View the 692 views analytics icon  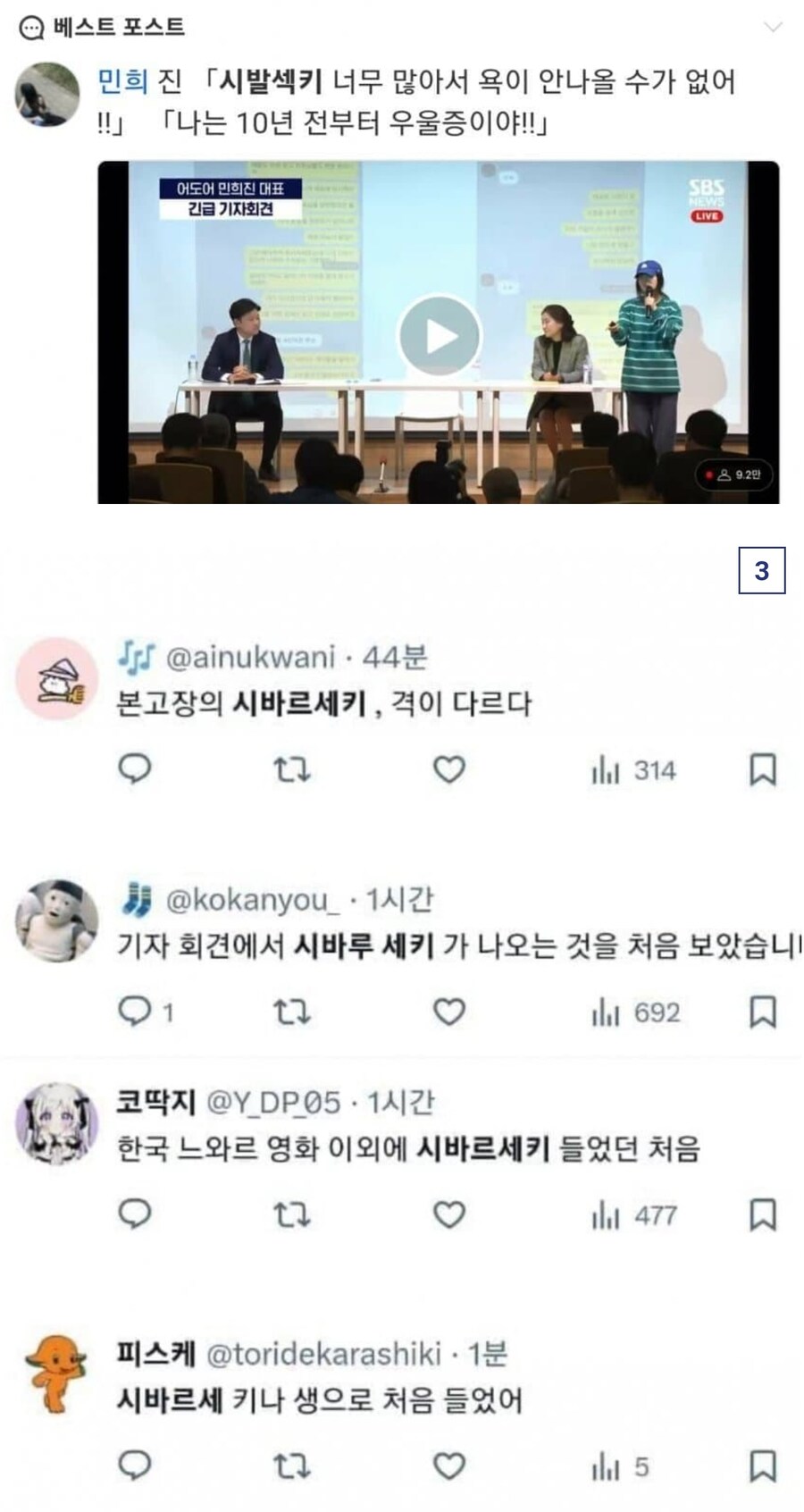coord(605,1012)
